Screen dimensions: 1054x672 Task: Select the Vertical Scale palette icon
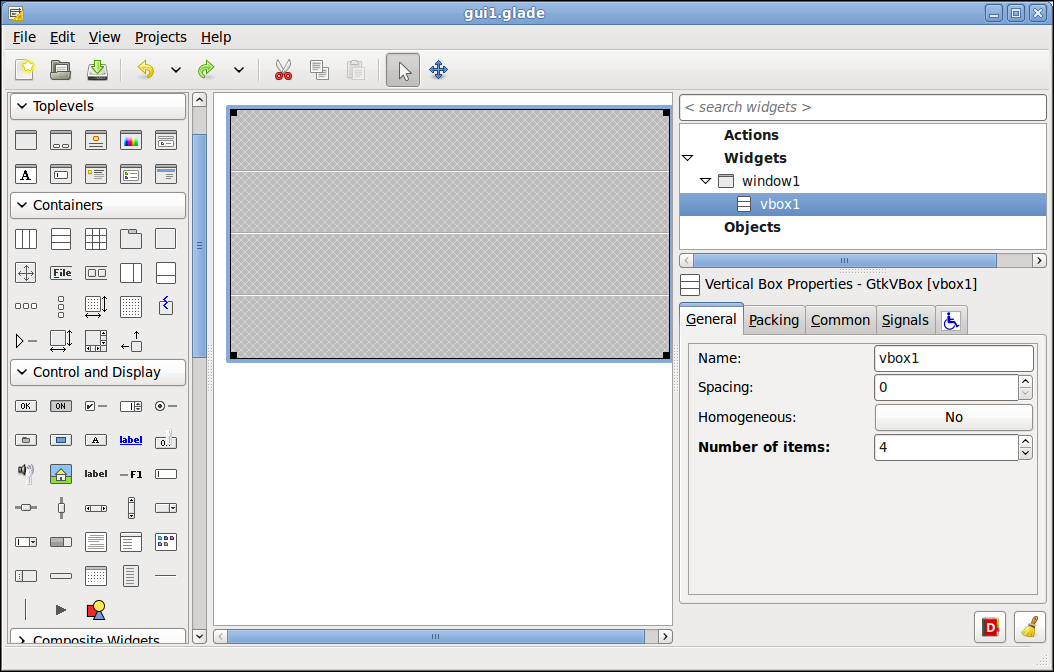click(x=61, y=508)
